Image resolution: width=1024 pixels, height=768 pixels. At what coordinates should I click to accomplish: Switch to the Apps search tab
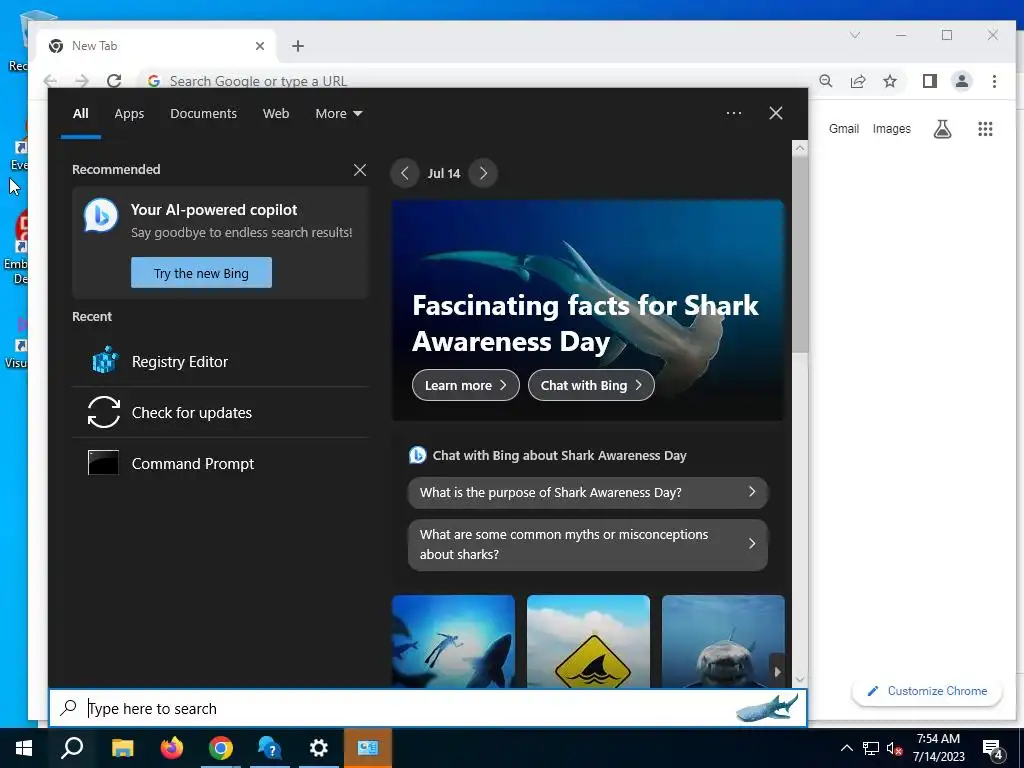pos(129,114)
